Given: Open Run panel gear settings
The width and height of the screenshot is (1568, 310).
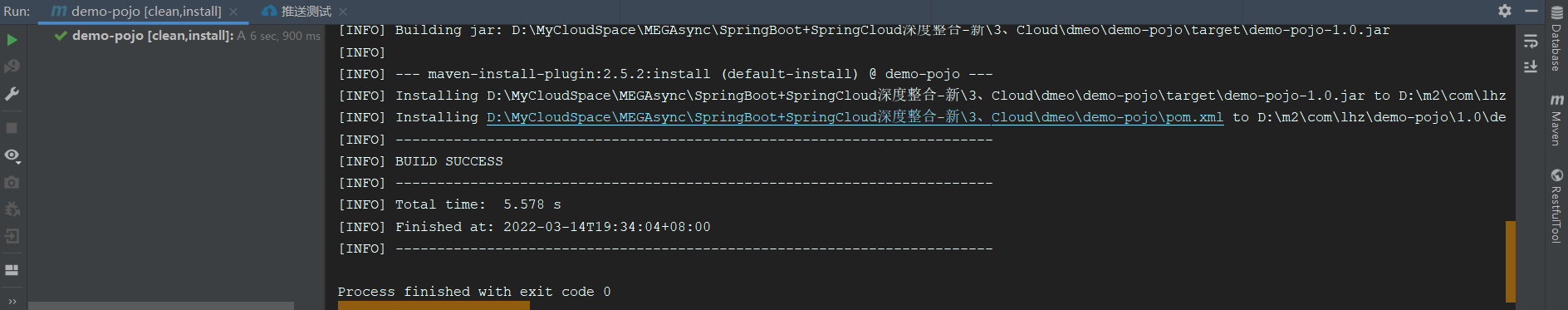Looking at the screenshot, I should tap(1505, 11).
